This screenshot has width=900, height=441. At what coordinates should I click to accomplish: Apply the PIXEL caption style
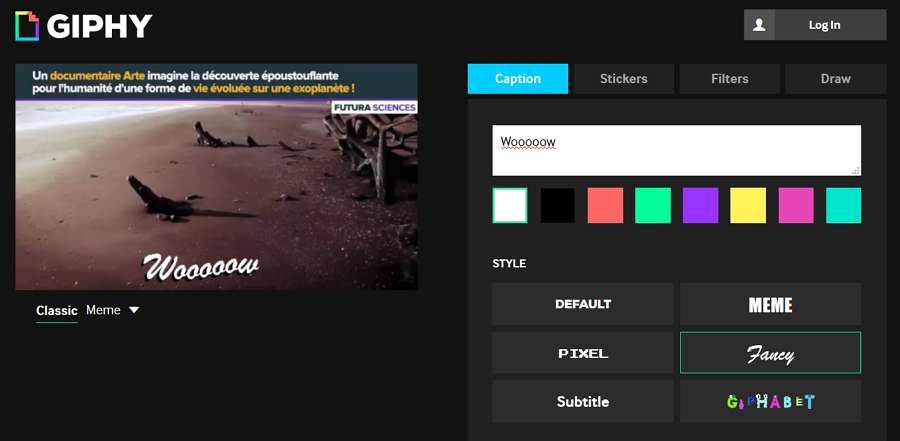point(583,353)
